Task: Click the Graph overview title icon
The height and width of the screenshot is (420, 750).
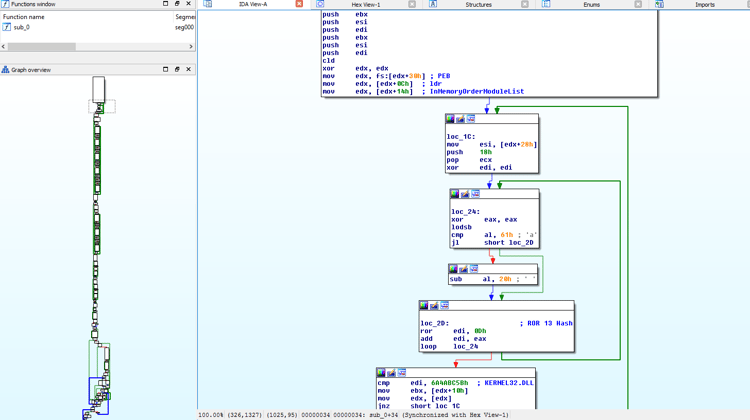Action: pyautogui.click(x=5, y=69)
